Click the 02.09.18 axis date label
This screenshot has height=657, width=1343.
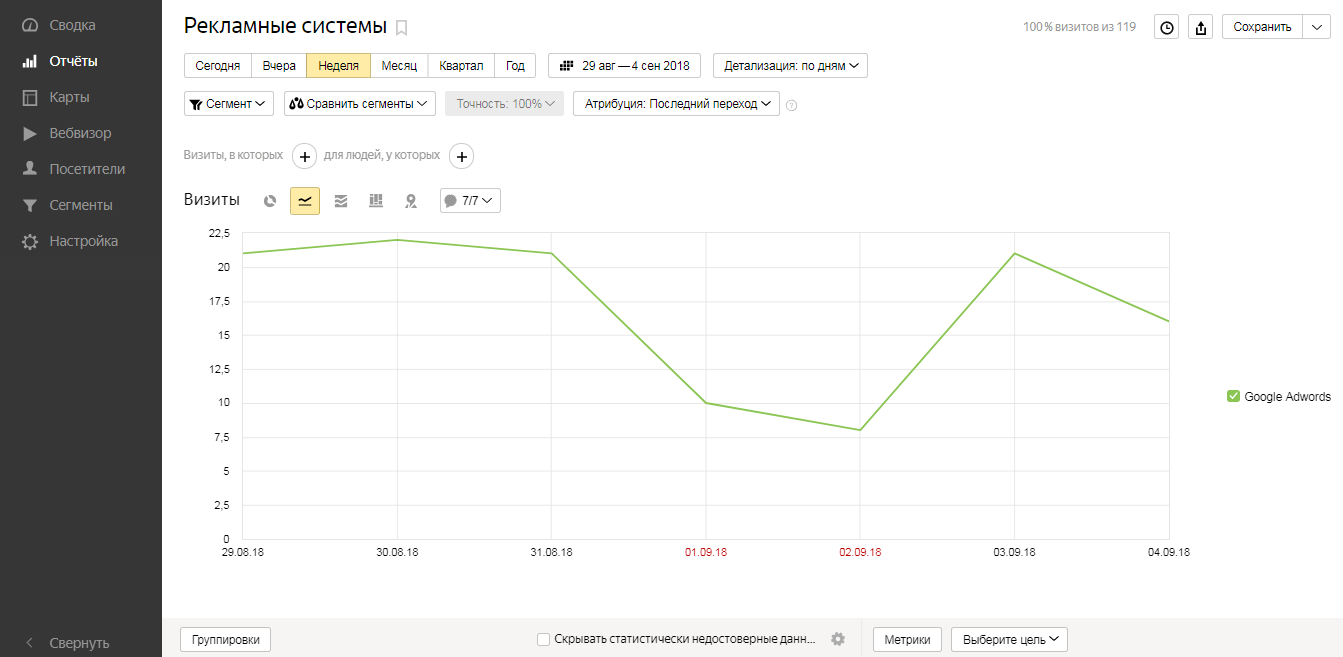coord(860,552)
